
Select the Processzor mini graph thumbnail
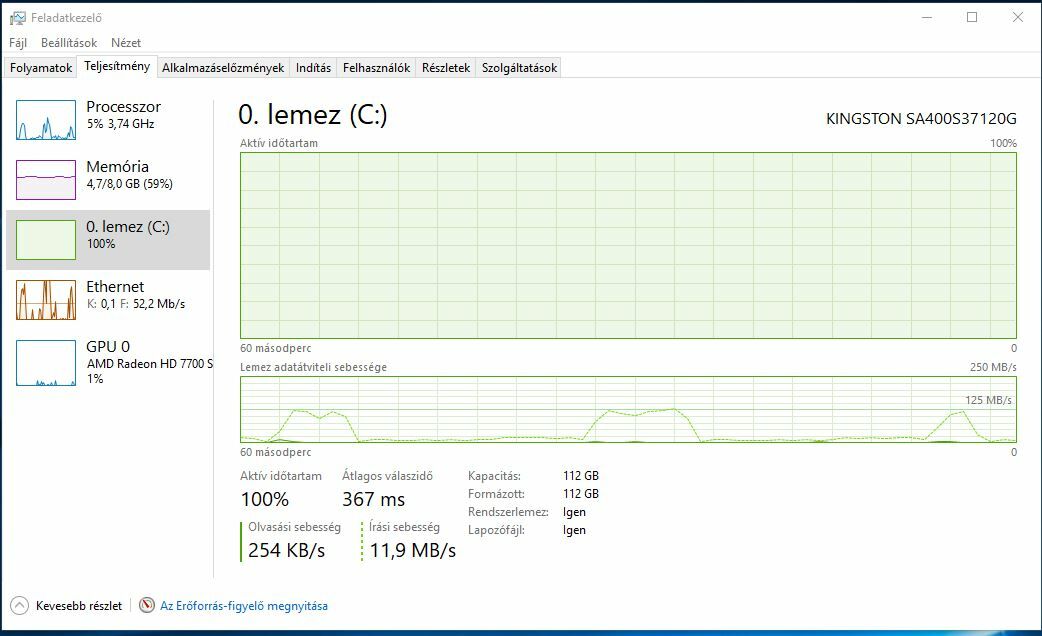click(x=46, y=120)
